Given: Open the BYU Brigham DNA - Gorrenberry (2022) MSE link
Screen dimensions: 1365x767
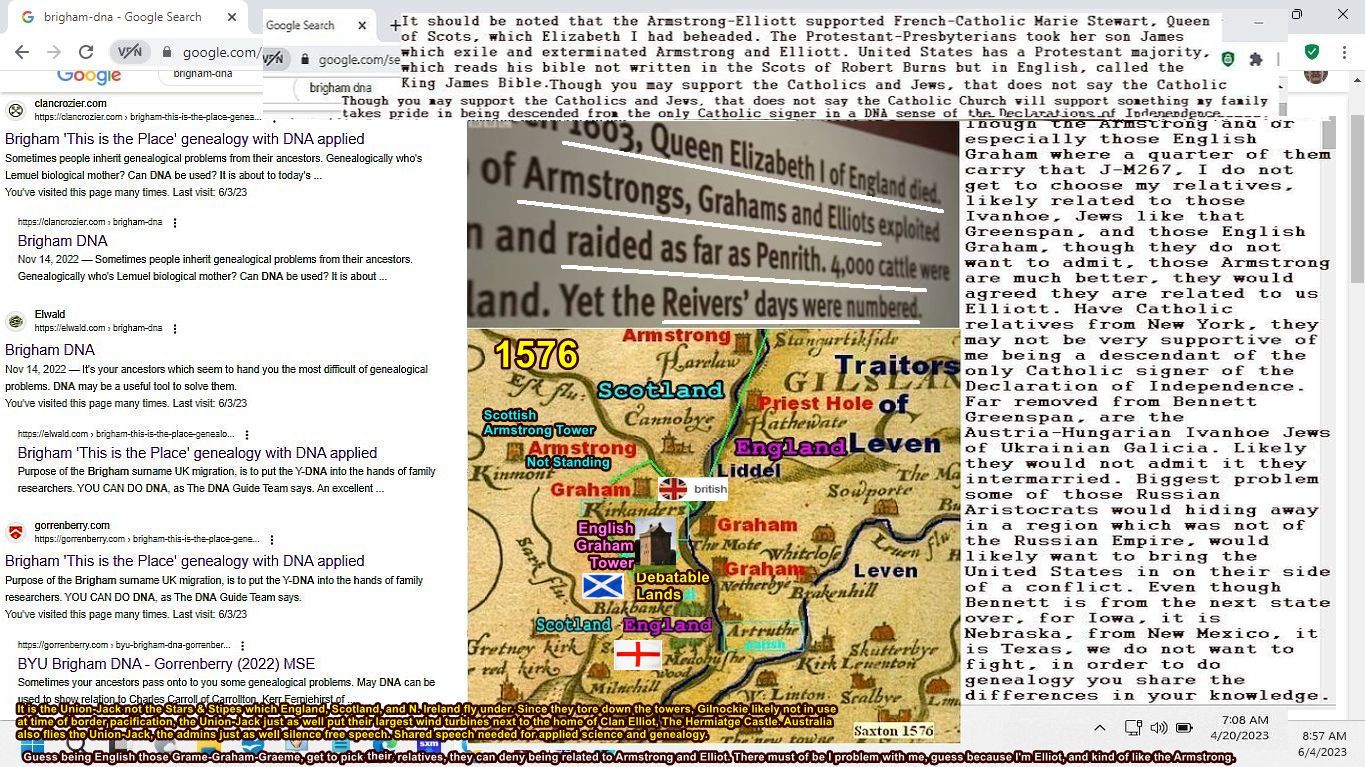Looking at the screenshot, I should coord(166,664).
